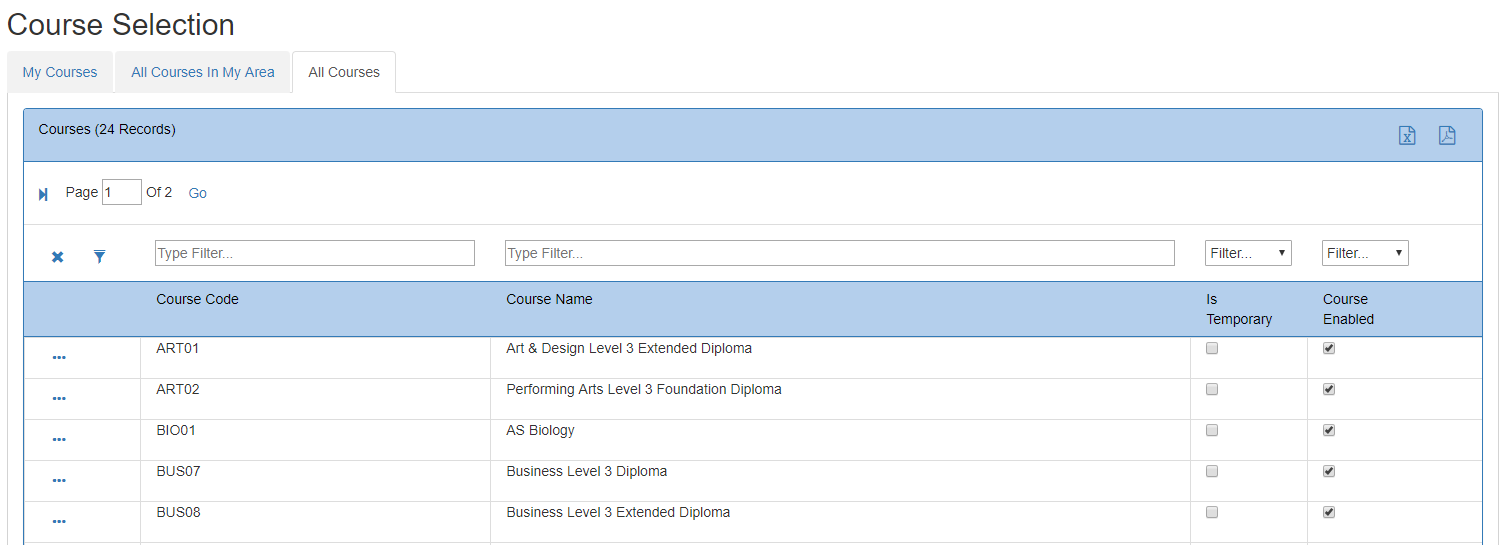Switch to My Courses tab
Screen dimensions: 1504x545
[60, 72]
